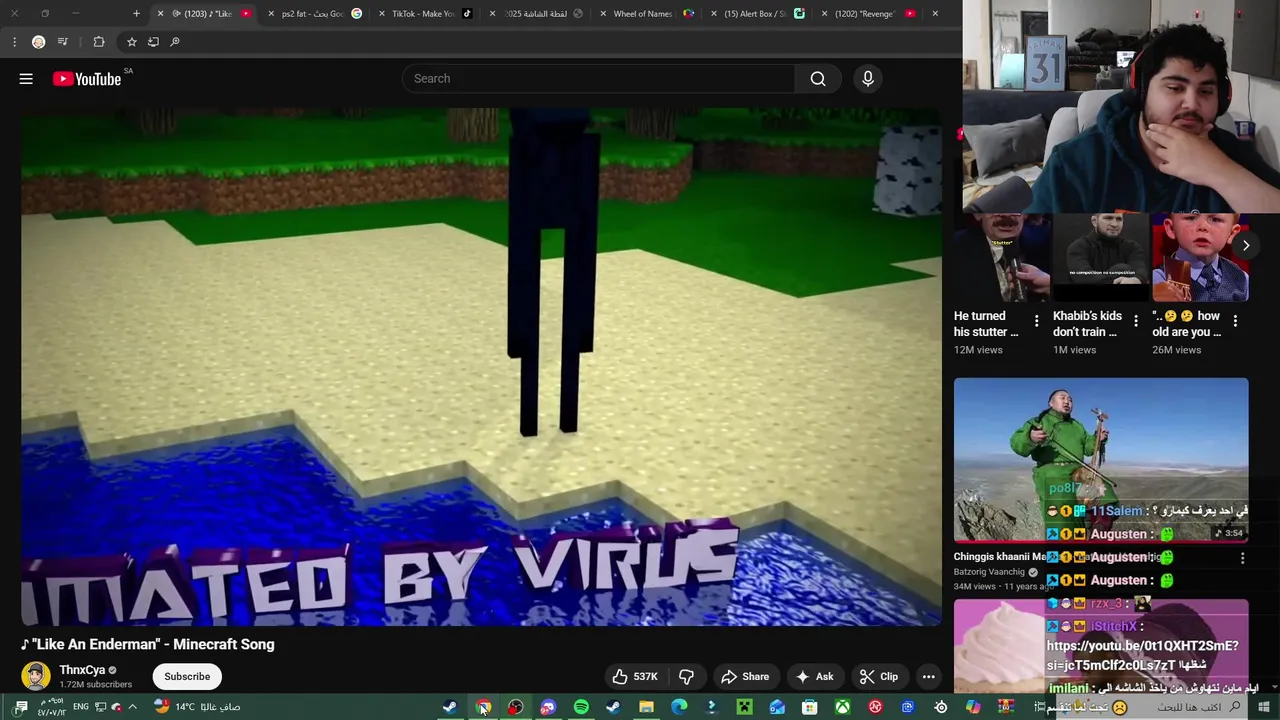Open the browser profile avatar

click(x=38, y=42)
